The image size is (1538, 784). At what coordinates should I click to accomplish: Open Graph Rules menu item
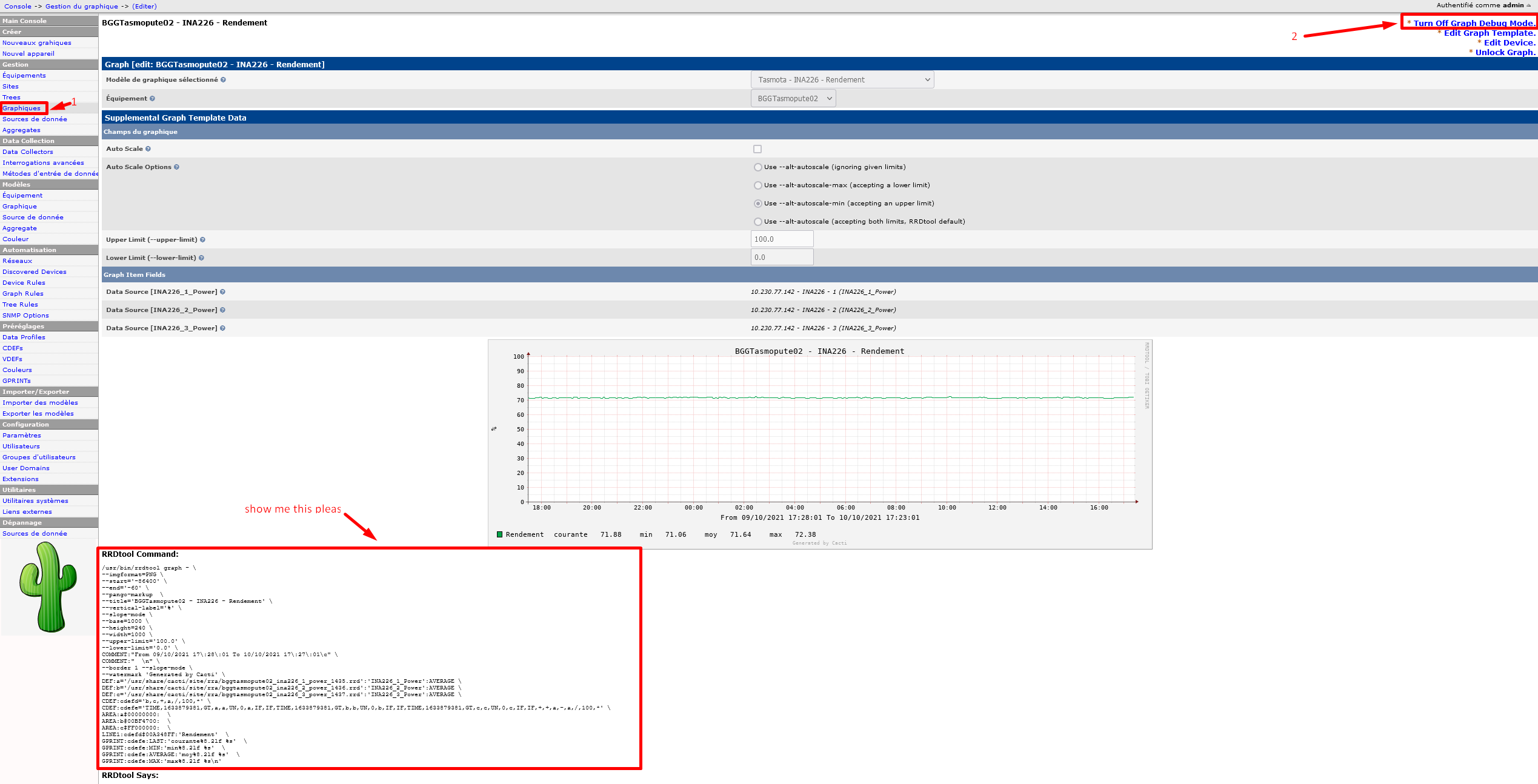(23, 294)
